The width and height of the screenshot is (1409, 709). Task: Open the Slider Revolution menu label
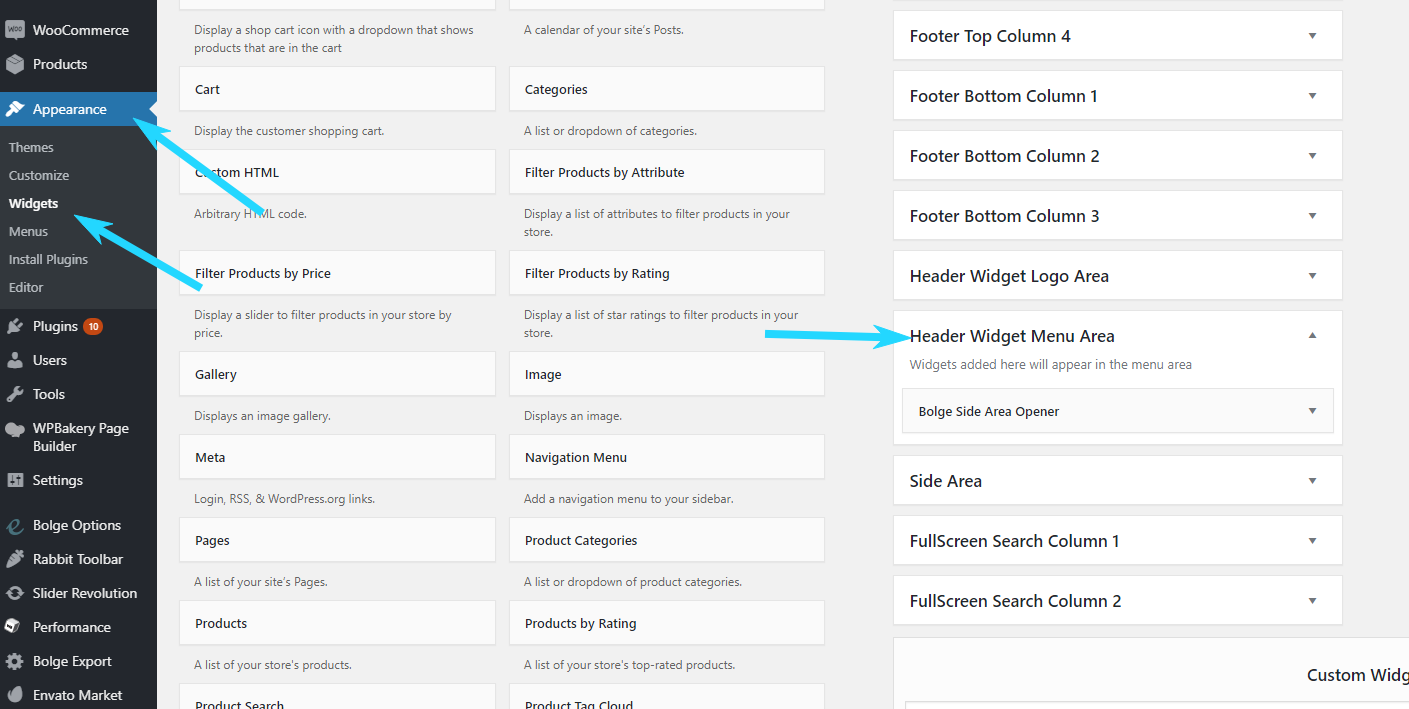pyautogui.click(x=85, y=593)
